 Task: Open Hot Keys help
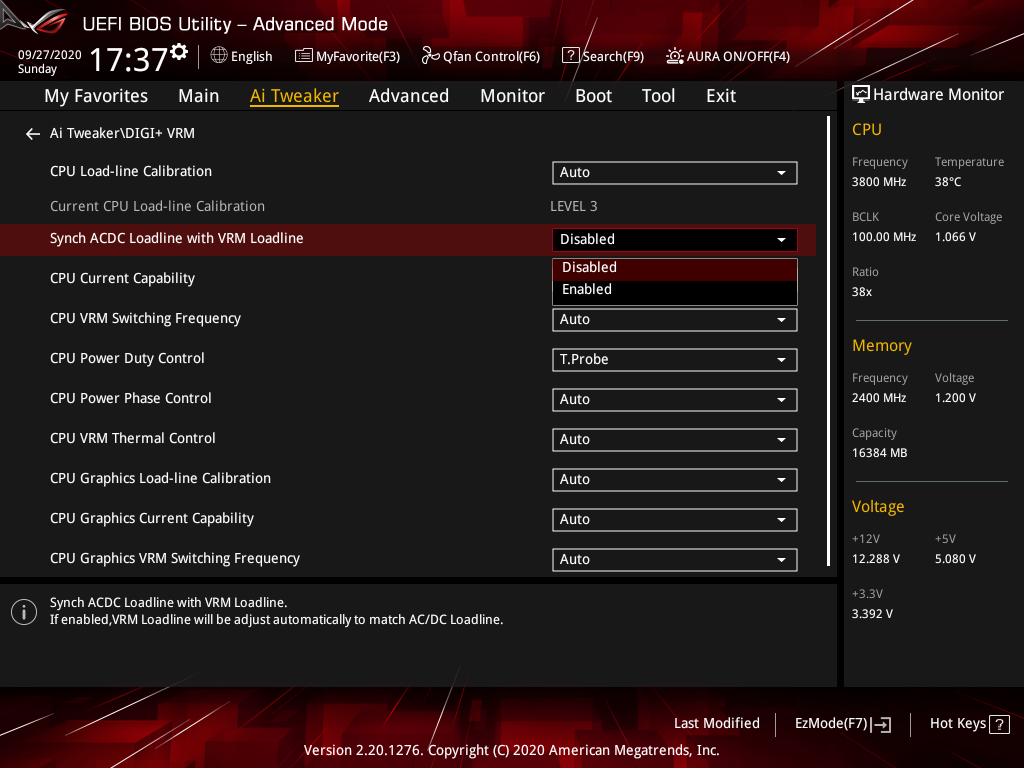(969, 724)
